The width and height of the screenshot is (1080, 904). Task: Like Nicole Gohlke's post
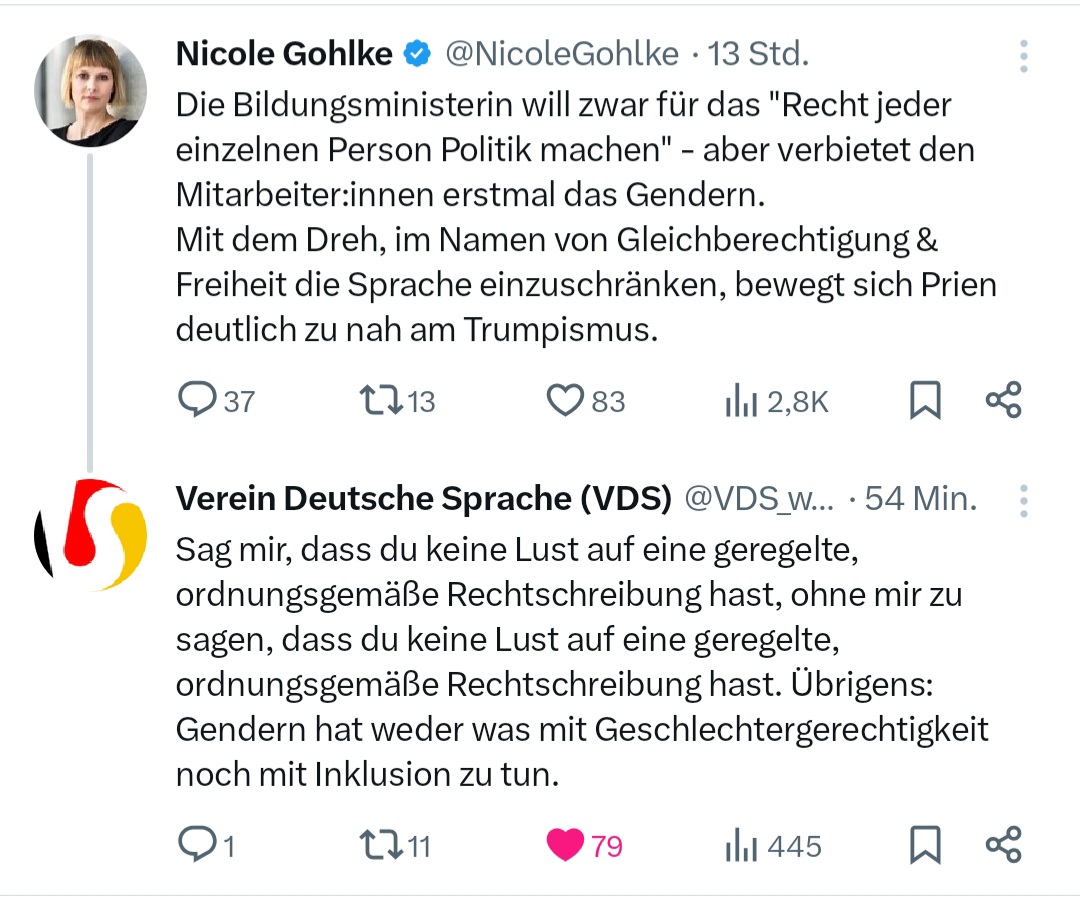pos(566,401)
